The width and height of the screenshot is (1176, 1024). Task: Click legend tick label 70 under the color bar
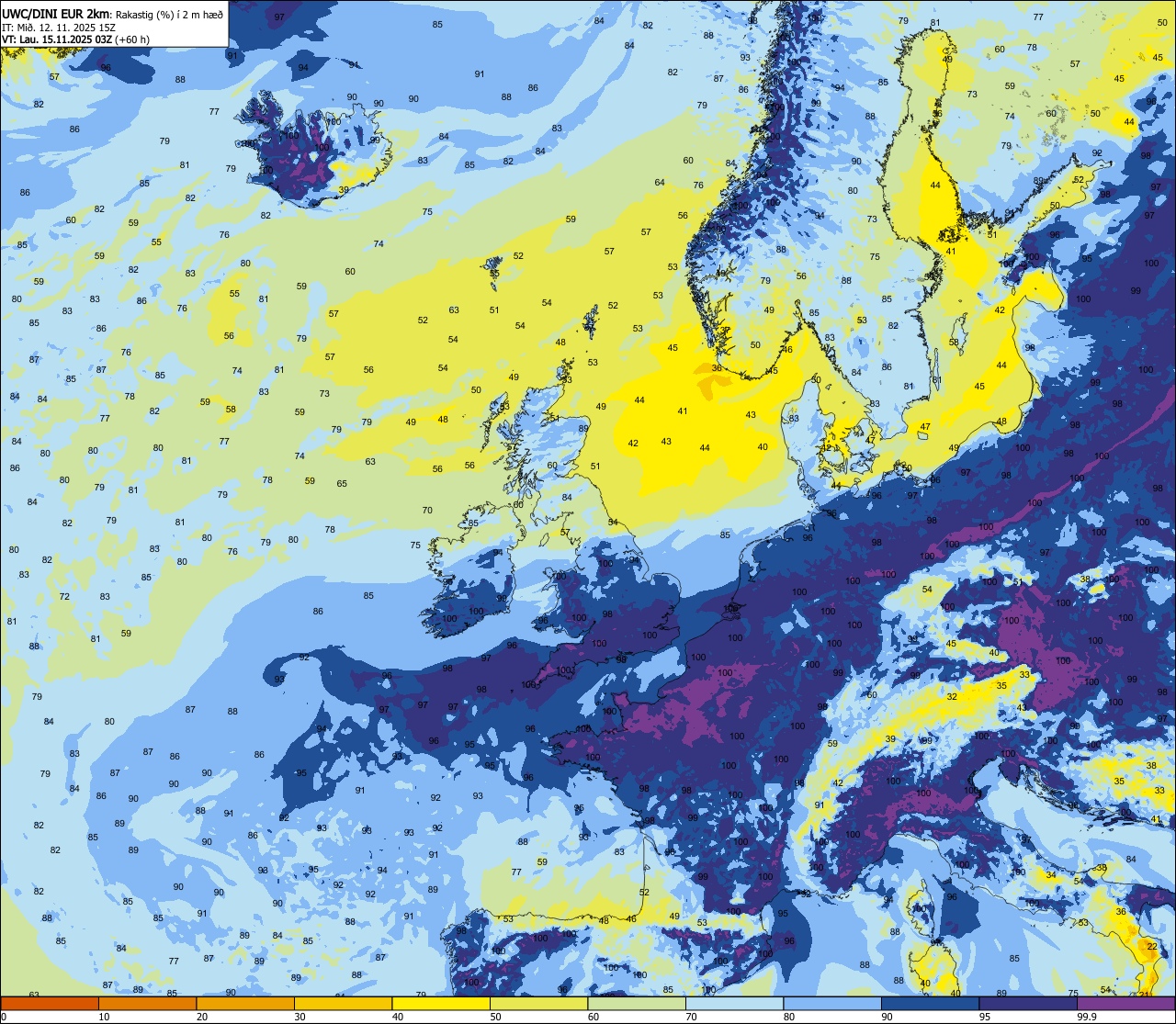[691, 1017]
